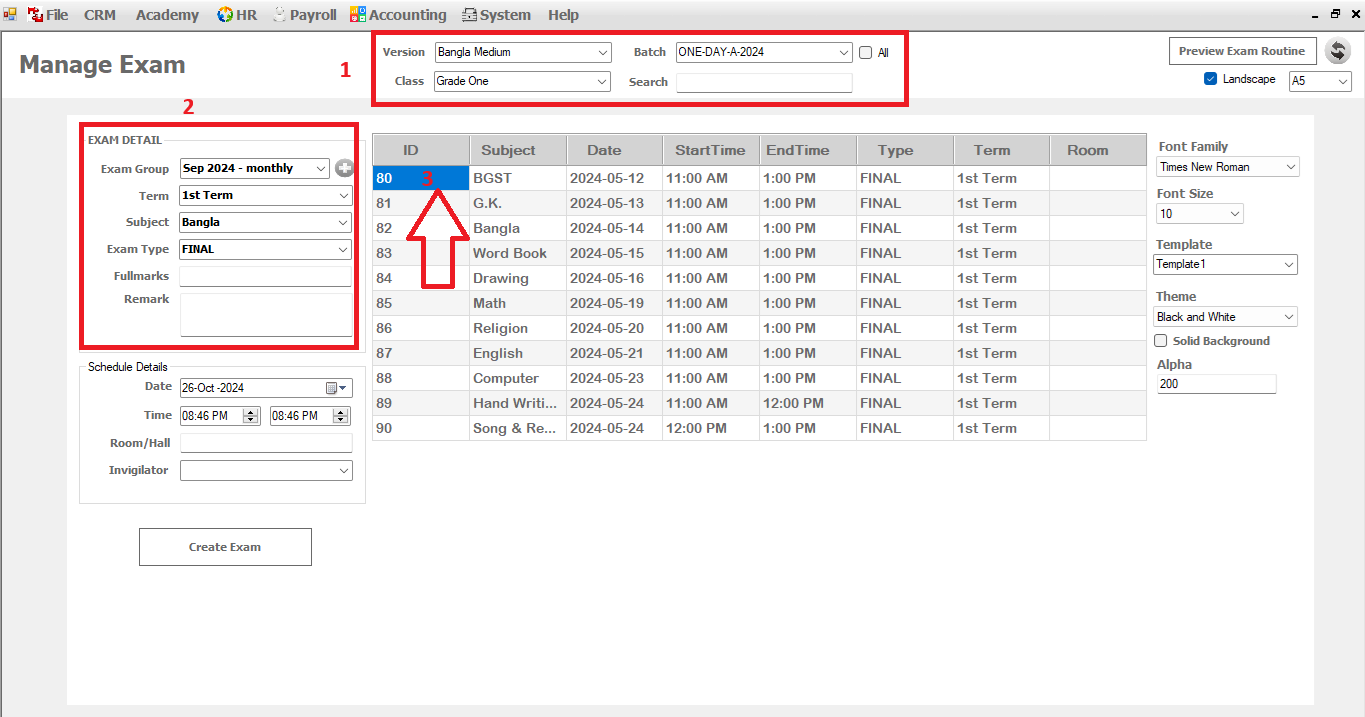Click the date cell 2024-05-19
Image resolution: width=1365 pixels, height=717 pixels.
coord(615,303)
